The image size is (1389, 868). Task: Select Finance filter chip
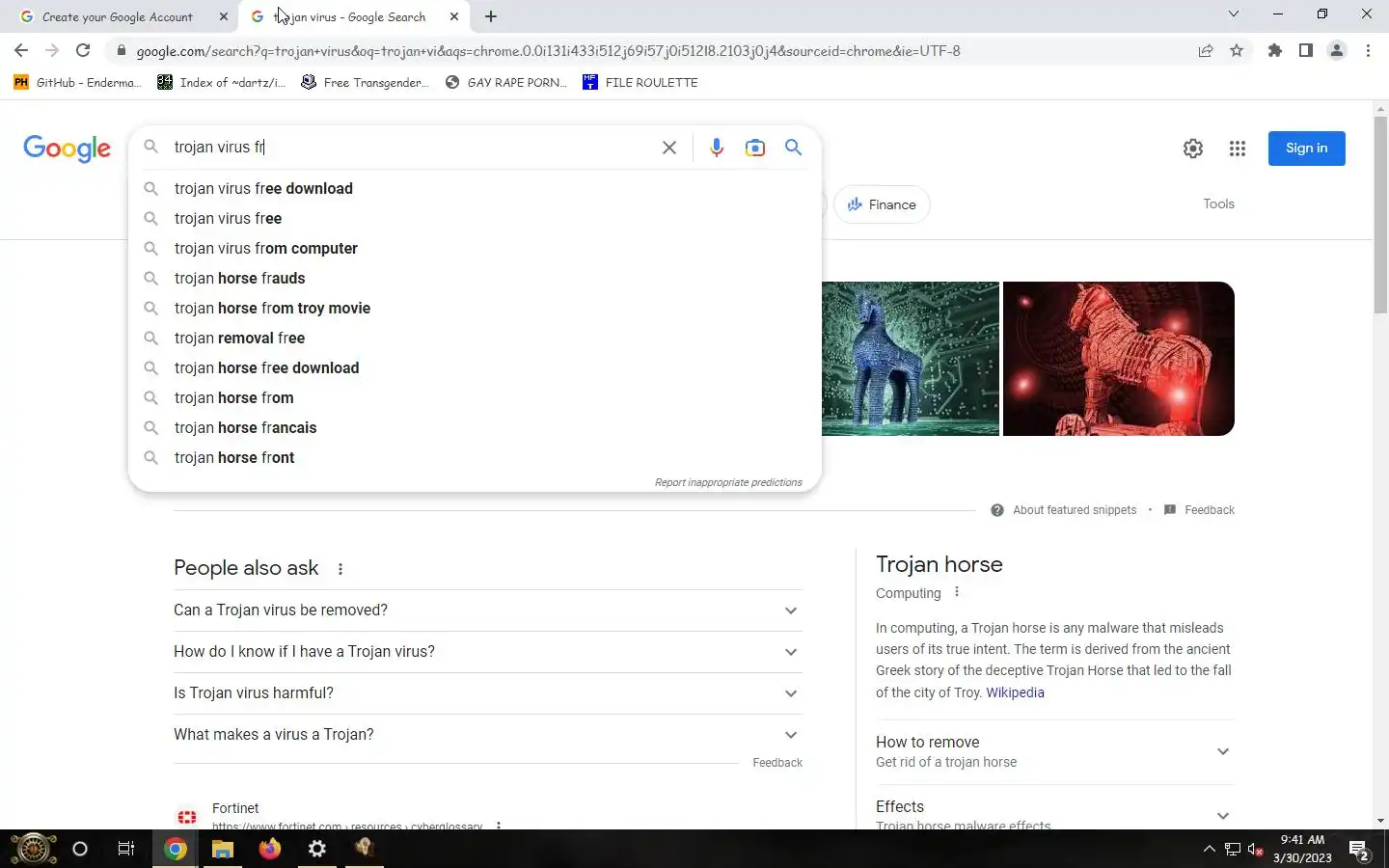tap(882, 204)
